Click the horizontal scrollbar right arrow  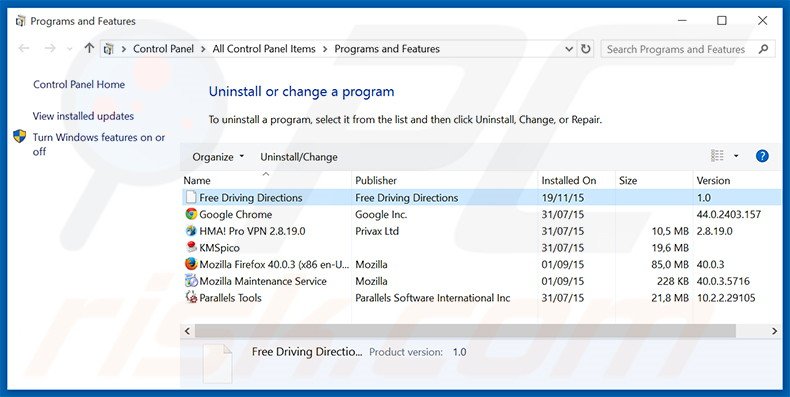coord(774,331)
